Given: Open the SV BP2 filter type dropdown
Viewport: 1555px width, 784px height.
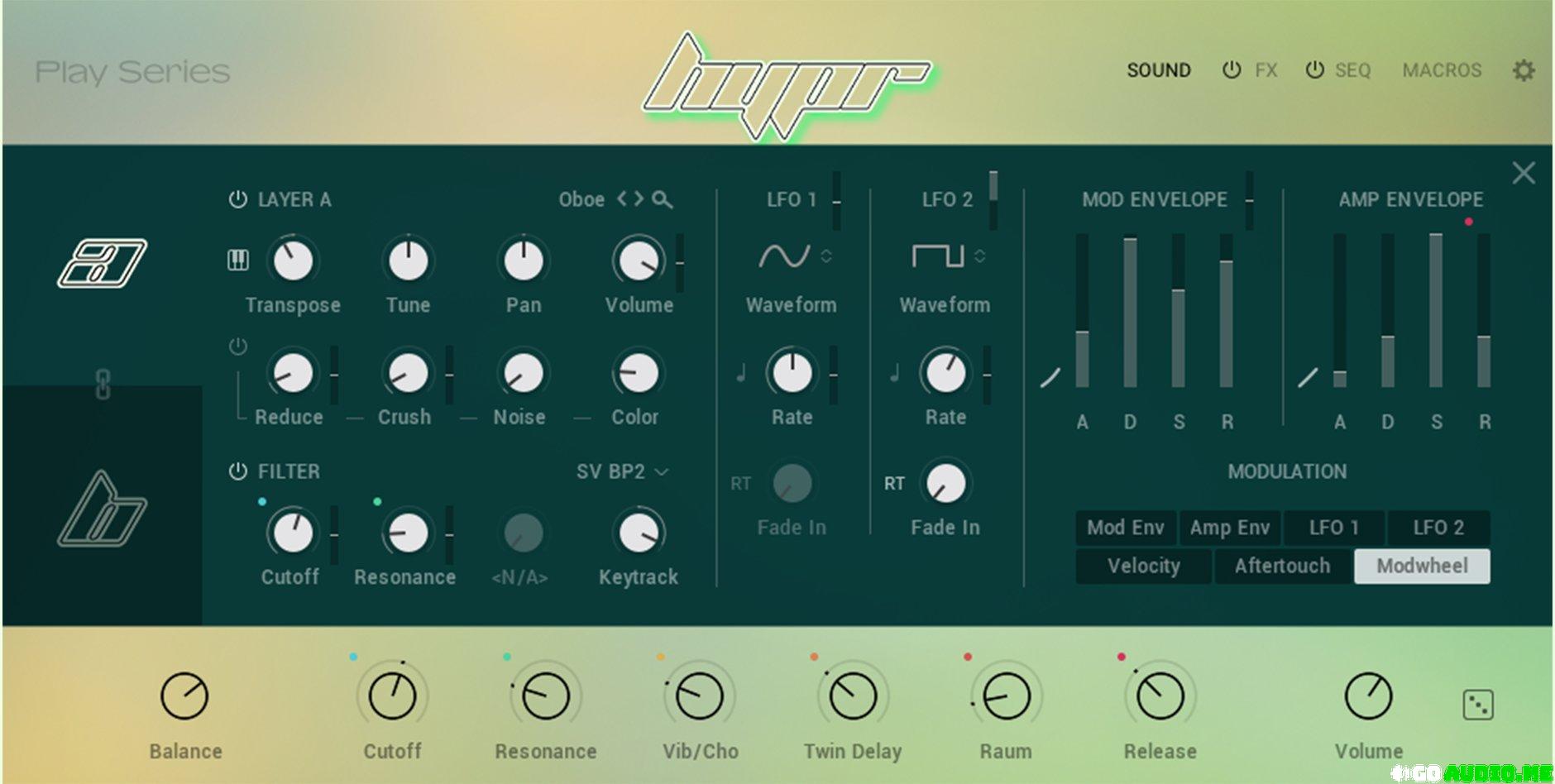Looking at the screenshot, I should (x=623, y=471).
